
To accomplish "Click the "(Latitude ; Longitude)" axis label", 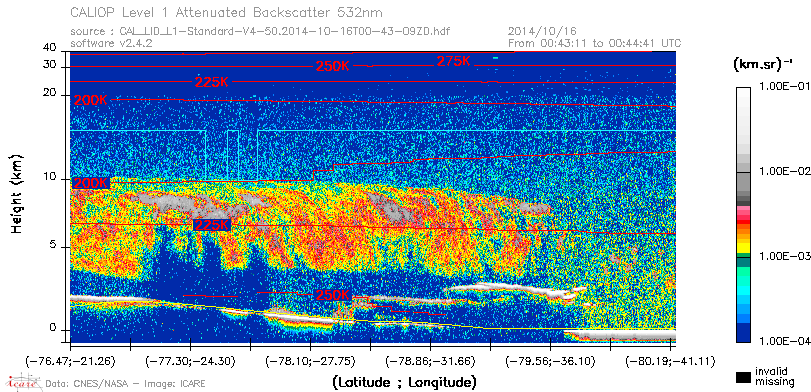I will 404,383.
